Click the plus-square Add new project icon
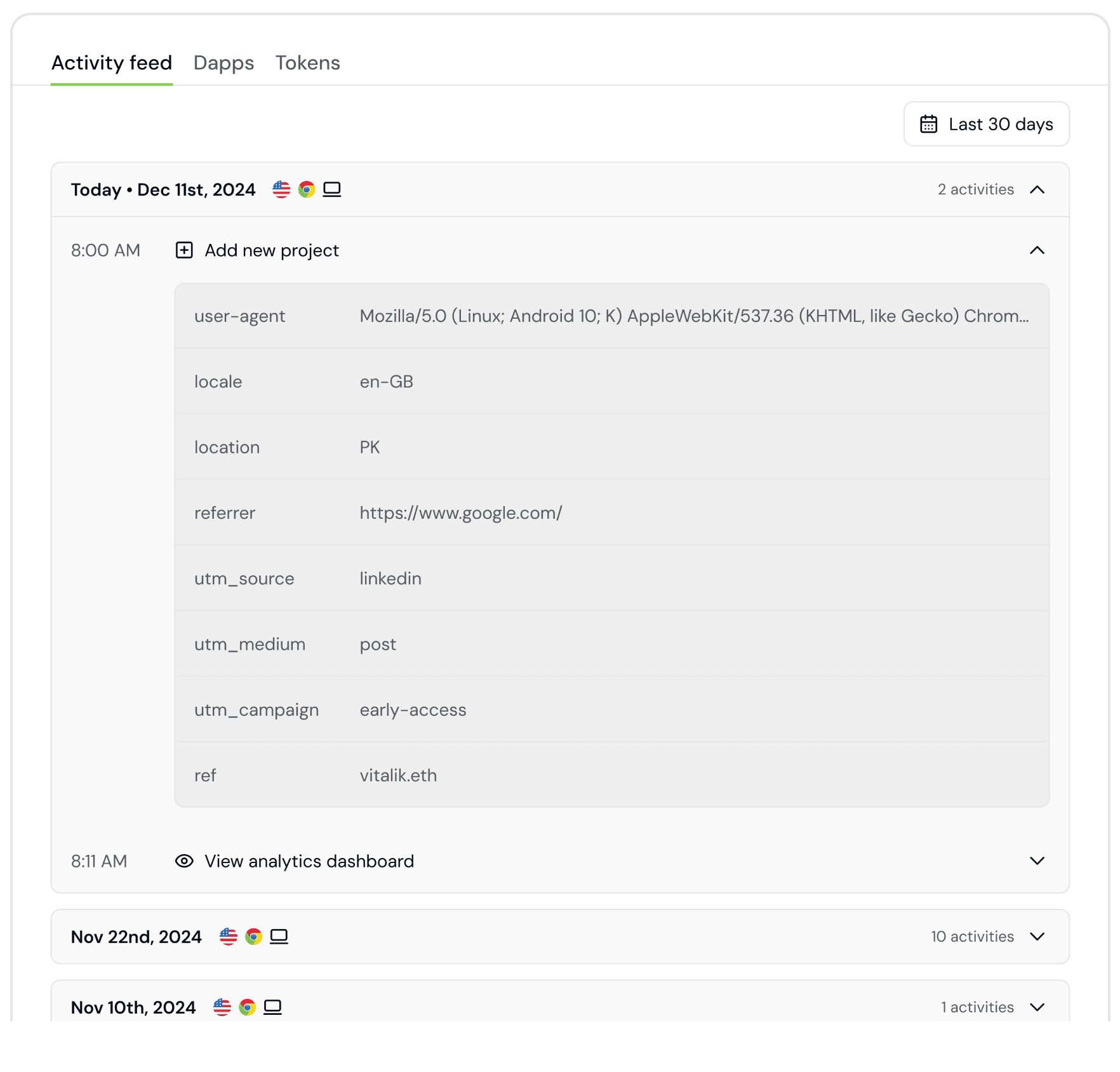The image size is (1120, 1072). tap(184, 250)
